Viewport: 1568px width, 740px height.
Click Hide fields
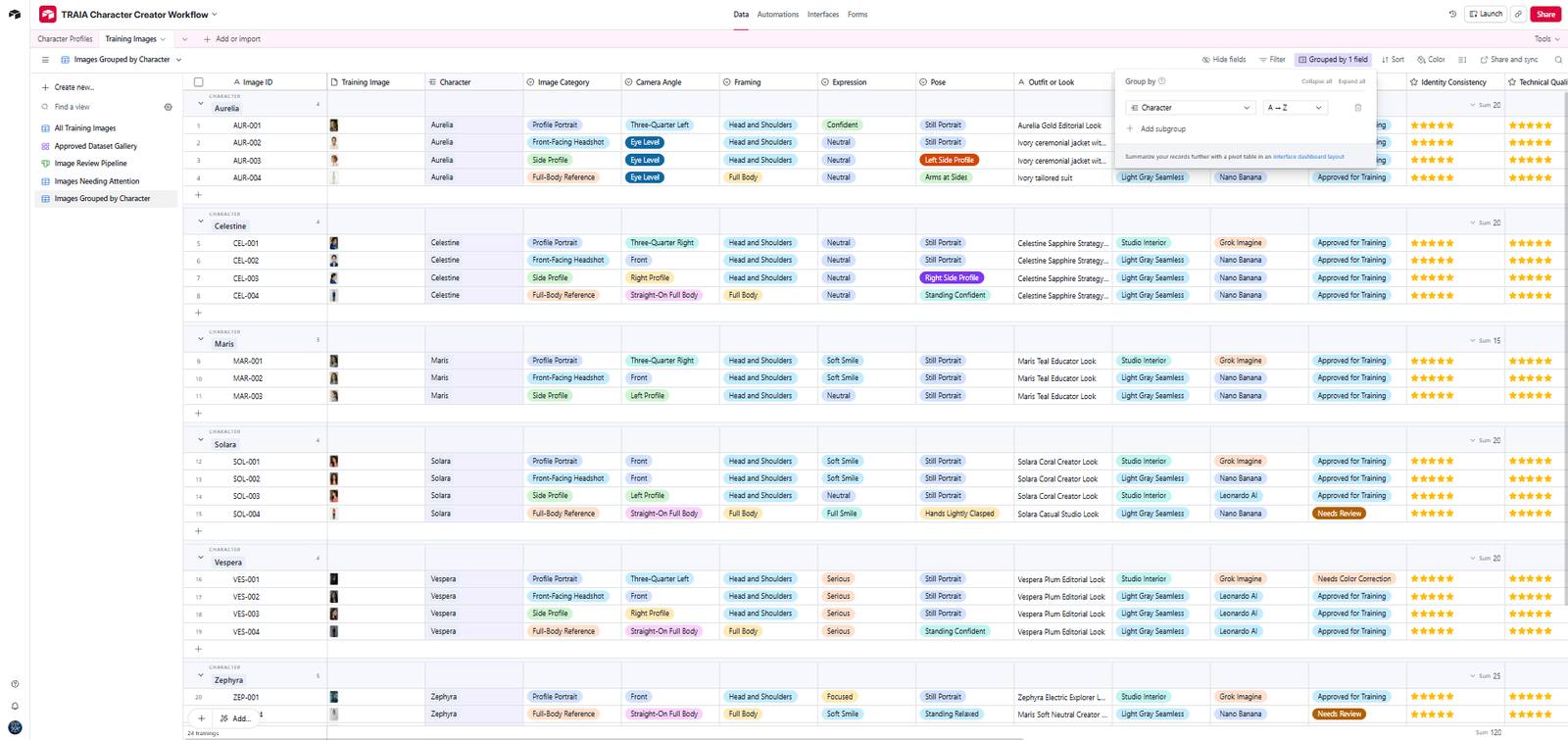point(1224,60)
